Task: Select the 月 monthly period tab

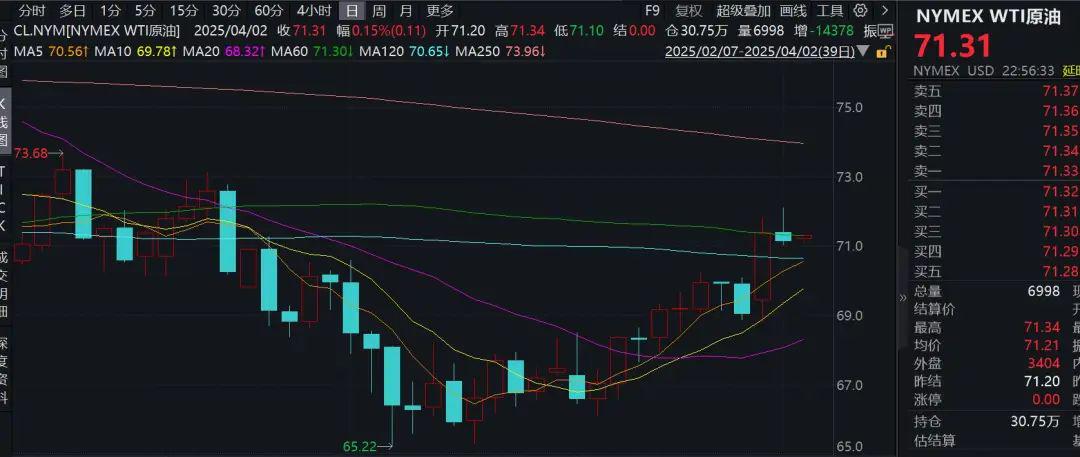Action: tap(406, 10)
